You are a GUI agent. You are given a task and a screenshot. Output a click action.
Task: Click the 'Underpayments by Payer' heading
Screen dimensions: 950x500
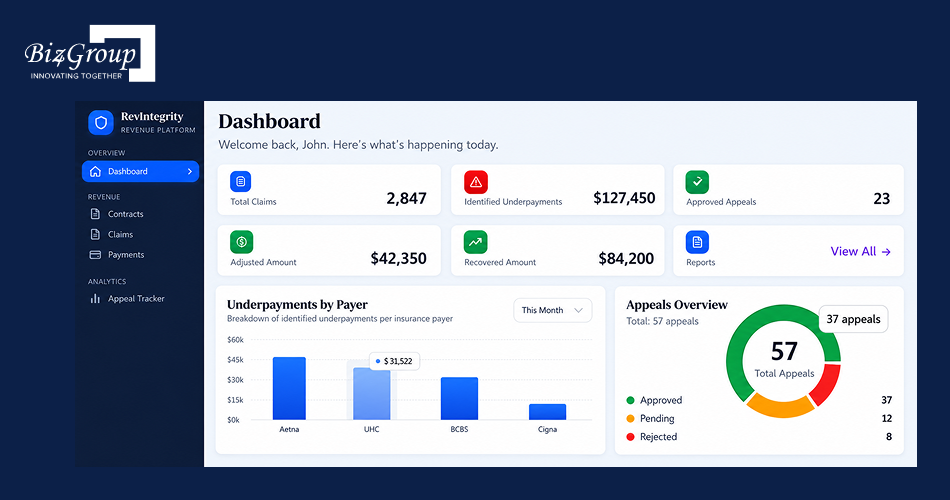(297, 305)
